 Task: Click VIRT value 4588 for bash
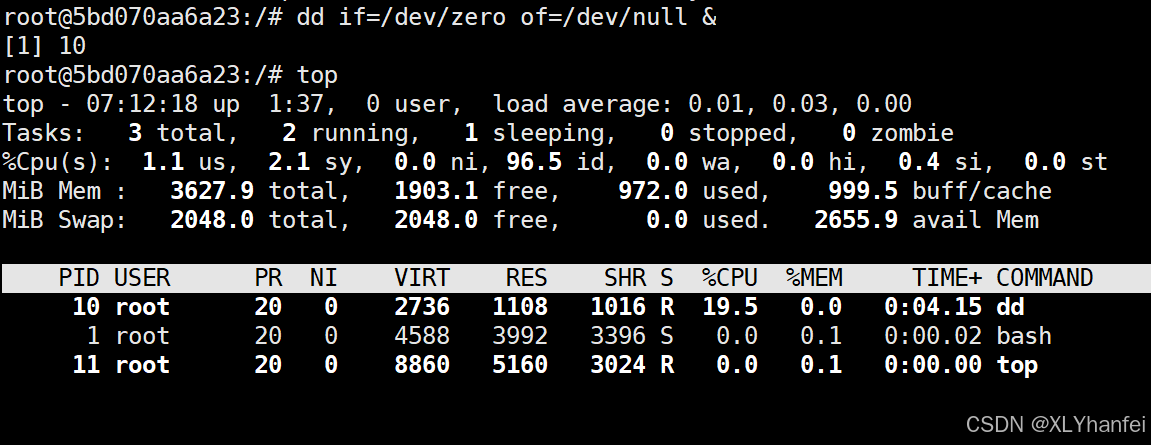point(422,336)
